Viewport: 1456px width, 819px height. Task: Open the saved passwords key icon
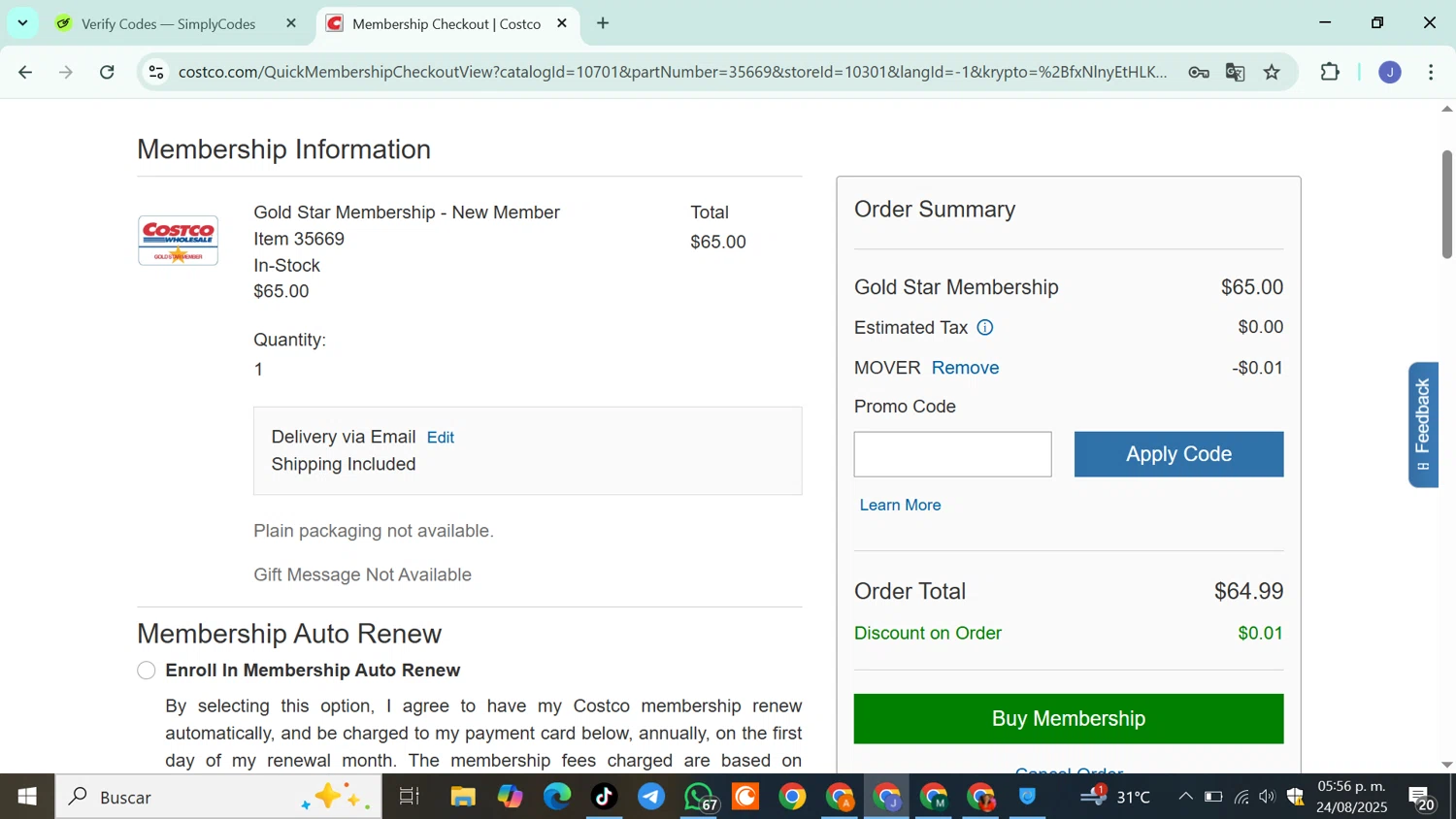tap(1199, 72)
